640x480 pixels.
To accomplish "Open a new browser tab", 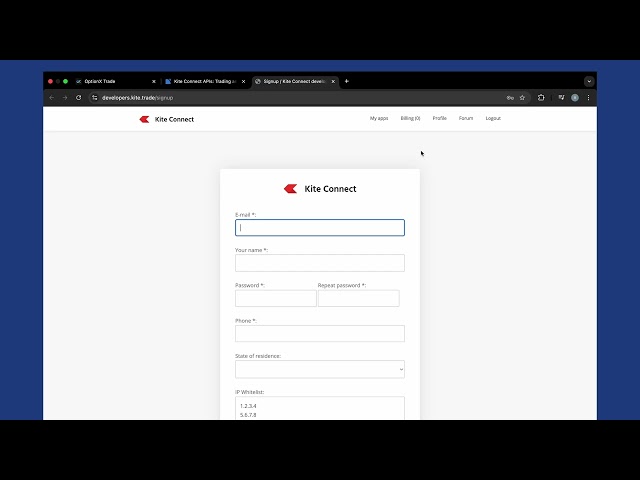I will (x=347, y=81).
